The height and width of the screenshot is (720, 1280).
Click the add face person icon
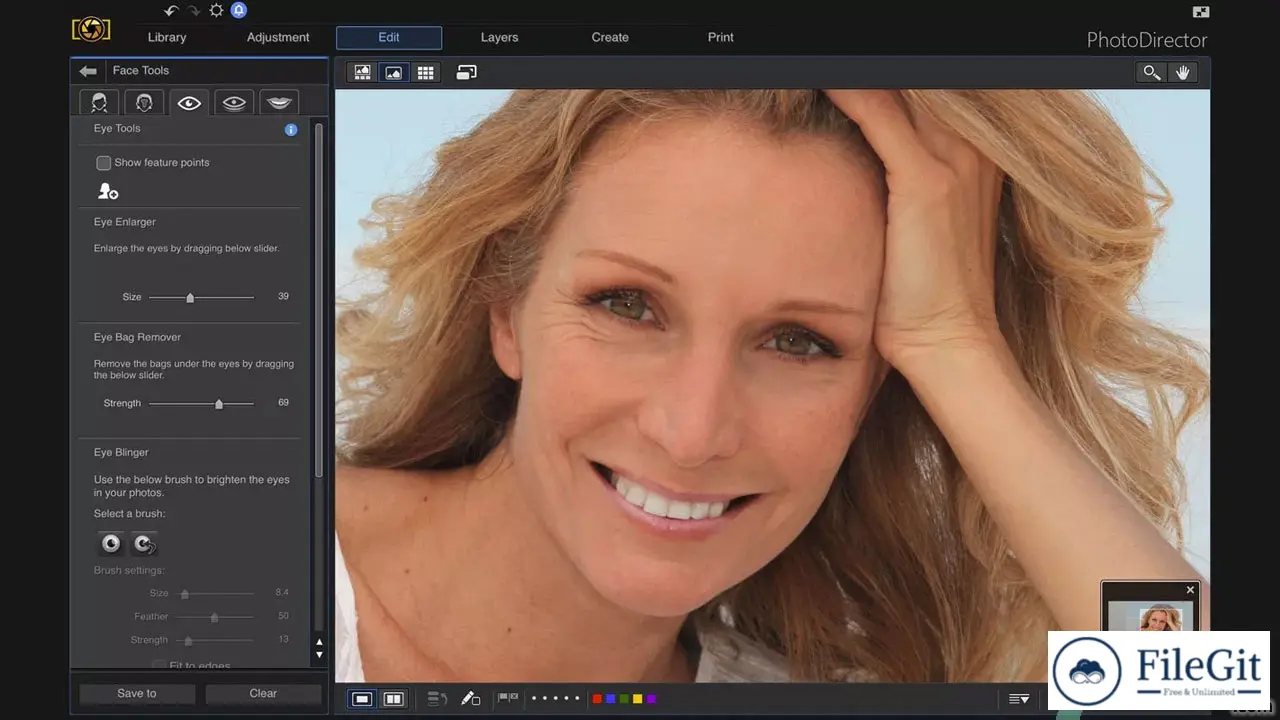(x=107, y=191)
